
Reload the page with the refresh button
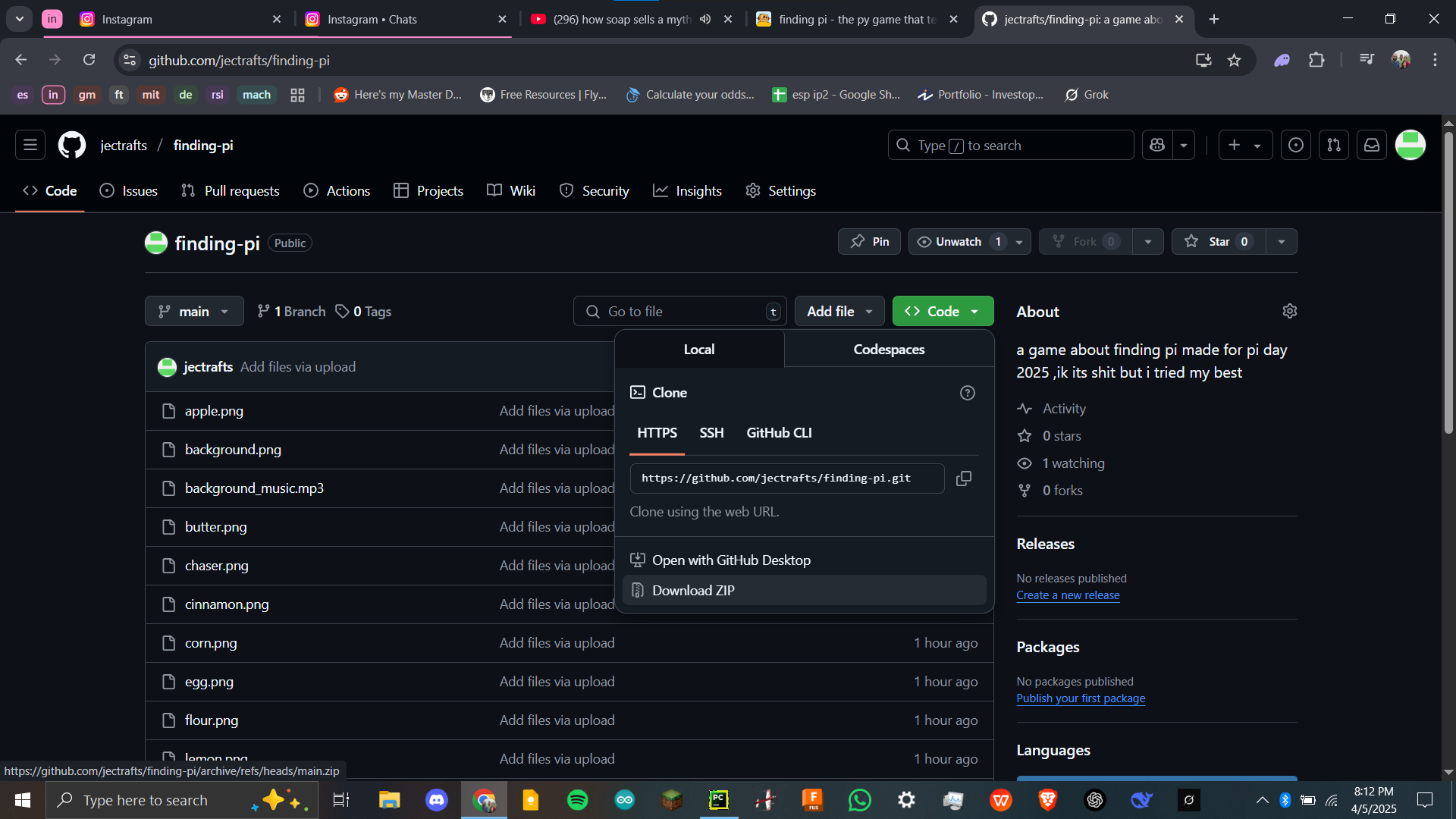pos(89,60)
